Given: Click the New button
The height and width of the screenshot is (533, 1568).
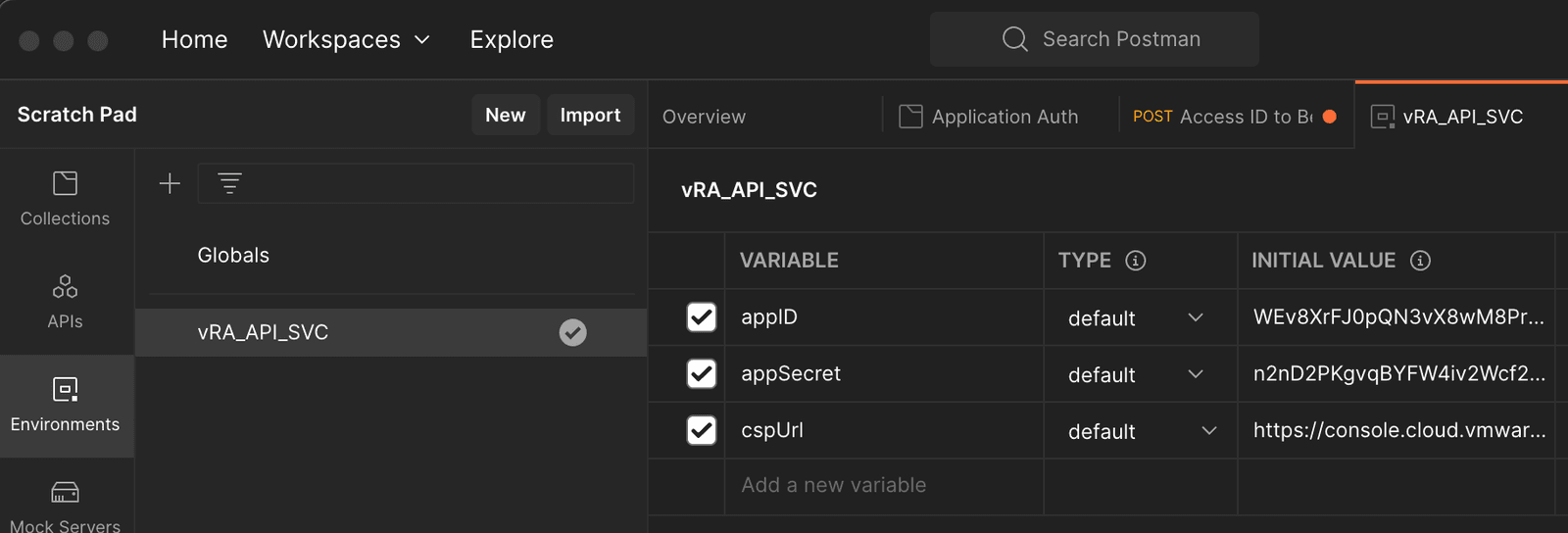Looking at the screenshot, I should pyautogui.click(x=506, y=115).
